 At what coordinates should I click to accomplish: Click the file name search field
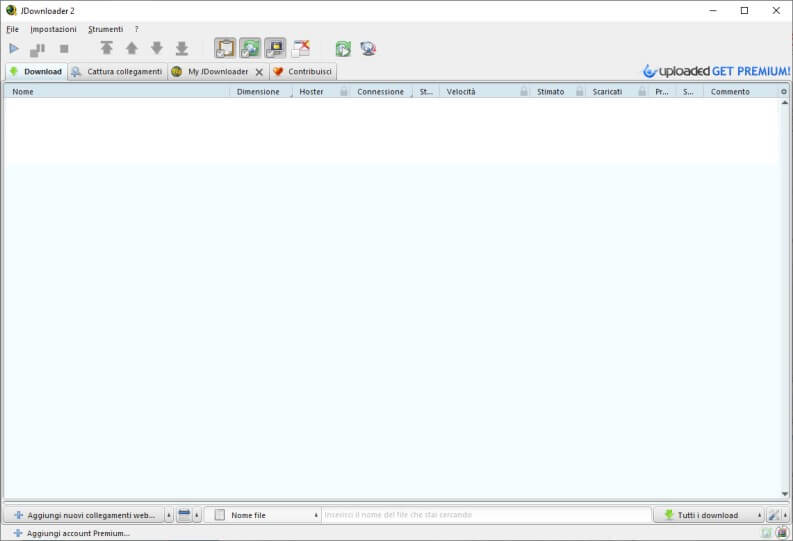point(487,515)
